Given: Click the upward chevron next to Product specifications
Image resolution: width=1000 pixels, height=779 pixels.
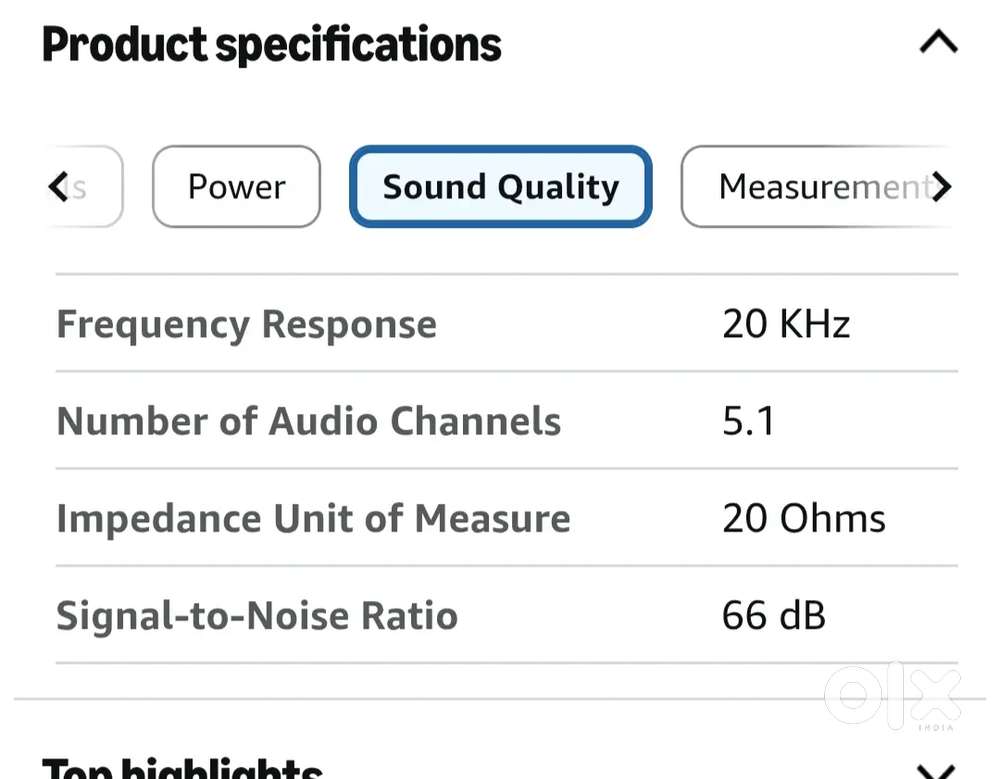Looking at the screenshot, I should pos(936,41).
